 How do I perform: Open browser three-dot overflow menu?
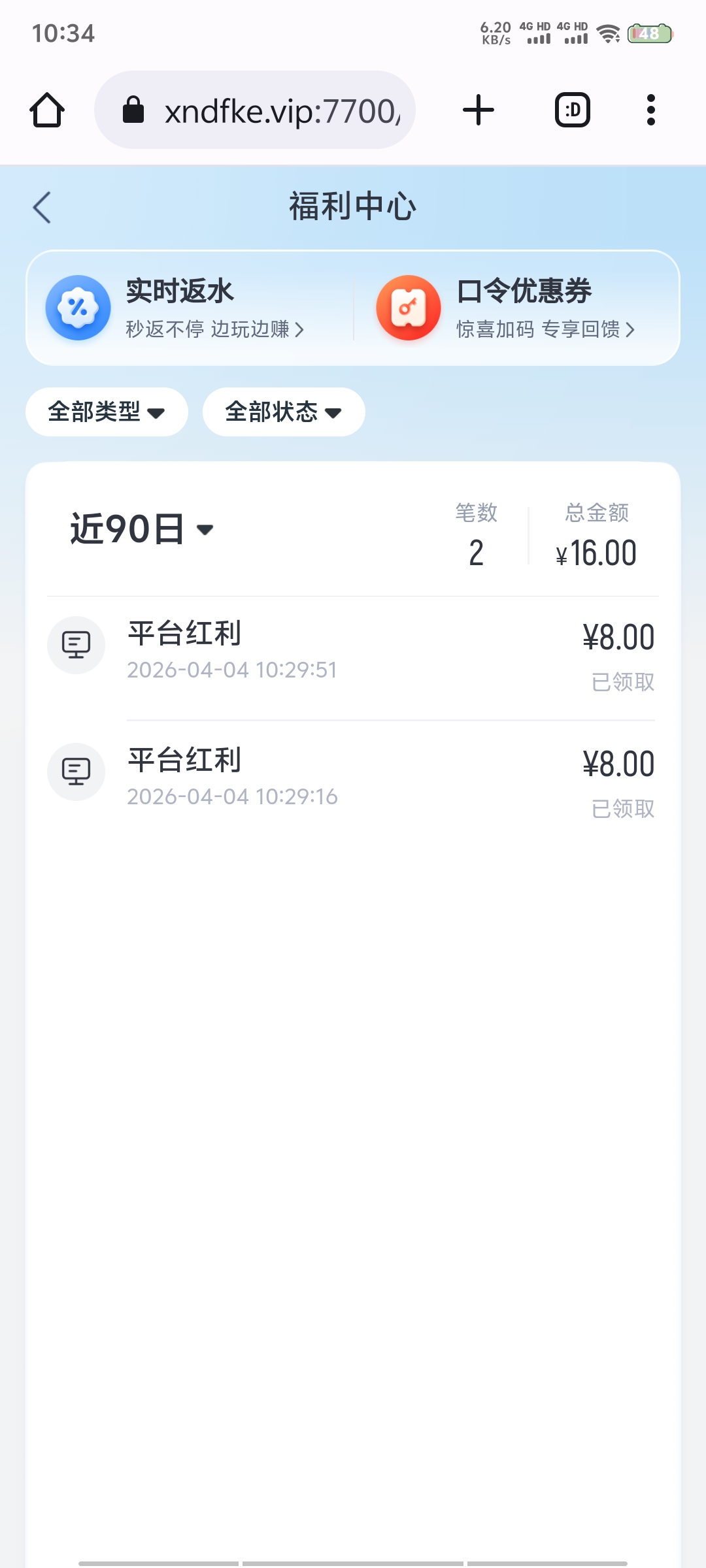pyautogui.click(x=650, y=110)
